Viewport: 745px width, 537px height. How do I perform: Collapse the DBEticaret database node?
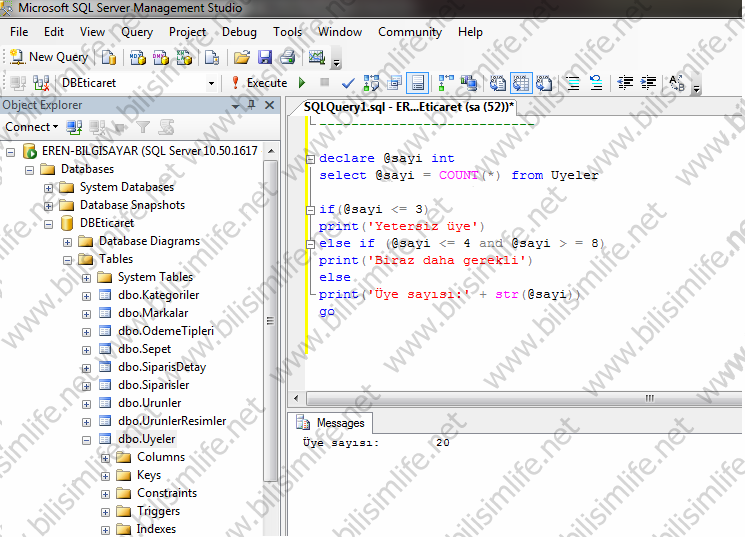coord(48,224)
